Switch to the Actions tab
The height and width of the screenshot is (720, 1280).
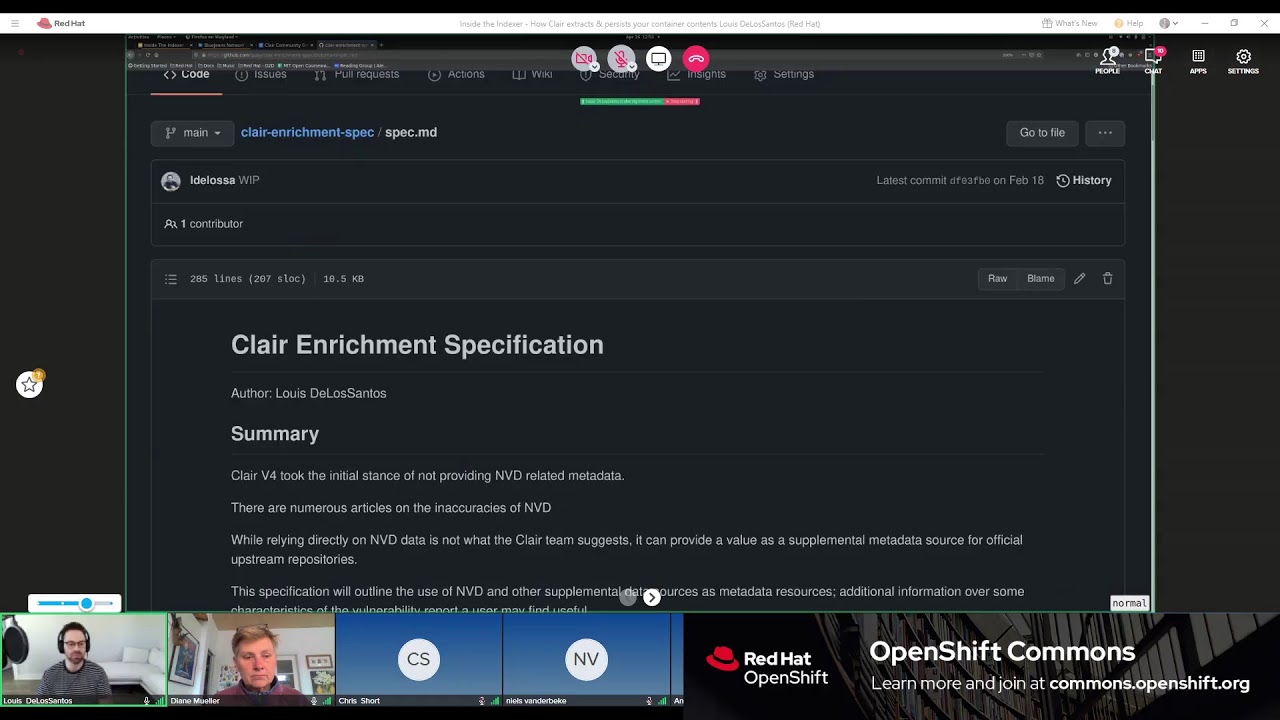[456, 74]
